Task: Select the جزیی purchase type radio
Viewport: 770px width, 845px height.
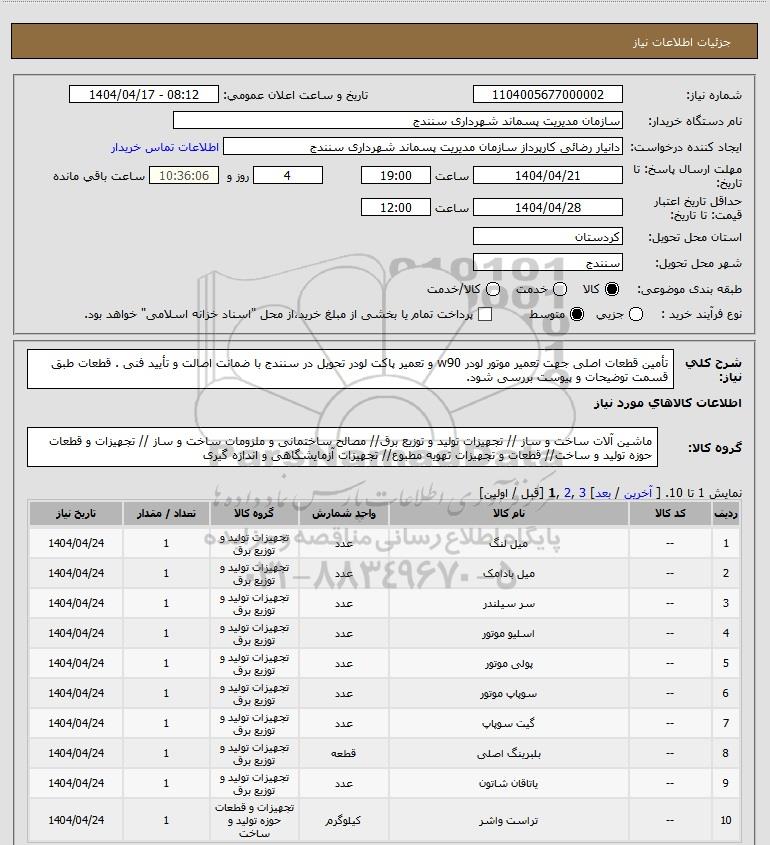Action: tap(636, 314)
